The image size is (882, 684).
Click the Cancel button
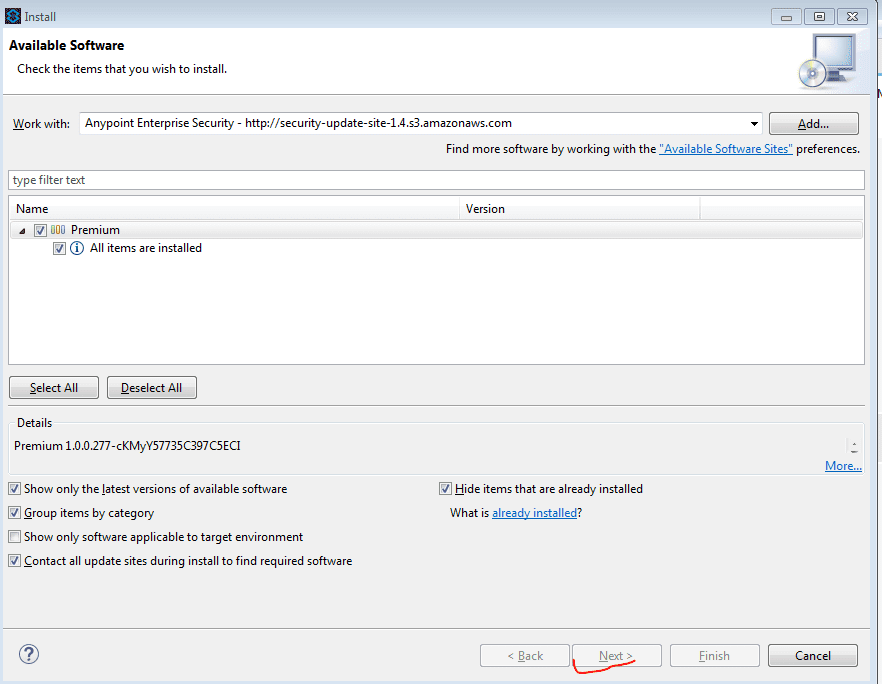(x=813, y=656)
